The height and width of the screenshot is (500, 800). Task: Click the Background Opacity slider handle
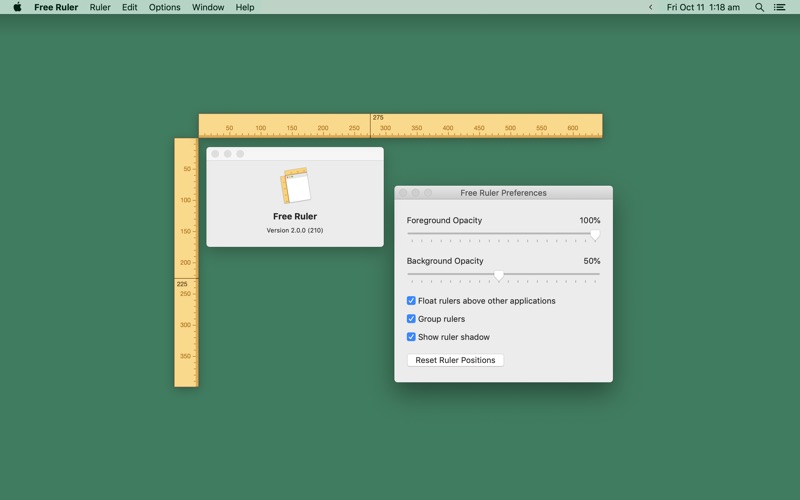click(x=499, y=275)
